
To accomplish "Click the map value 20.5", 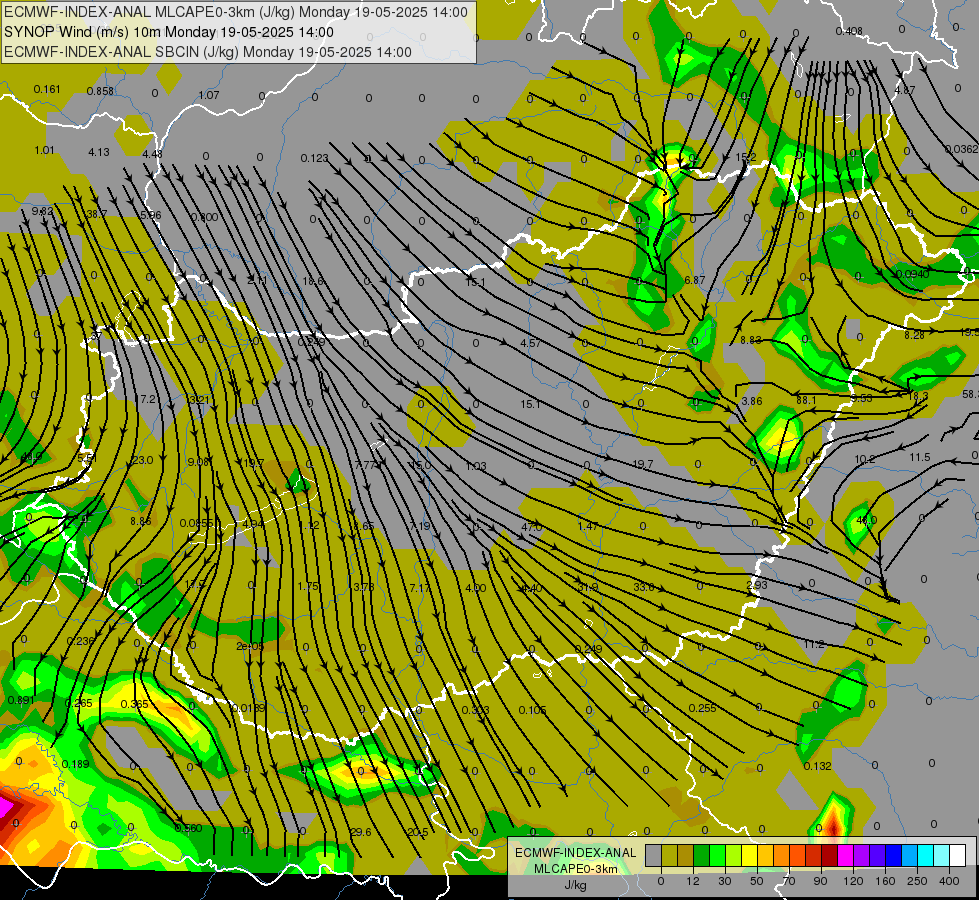I will coord(418,832).
